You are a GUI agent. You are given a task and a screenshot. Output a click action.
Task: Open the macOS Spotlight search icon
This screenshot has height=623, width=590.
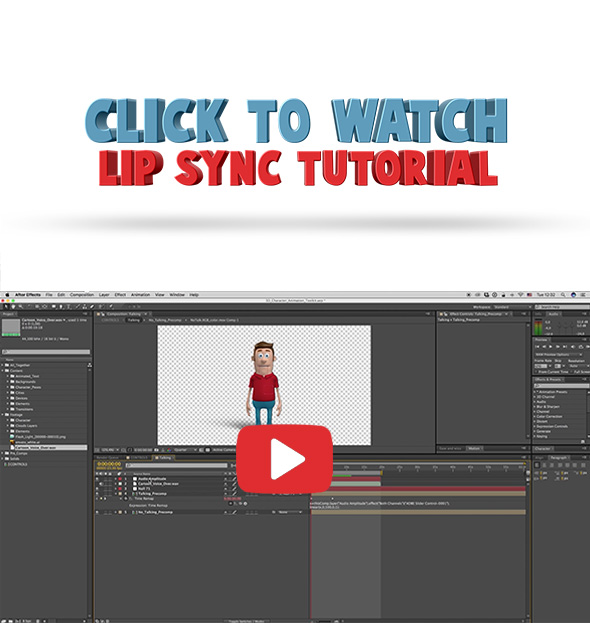pos(563,294)
